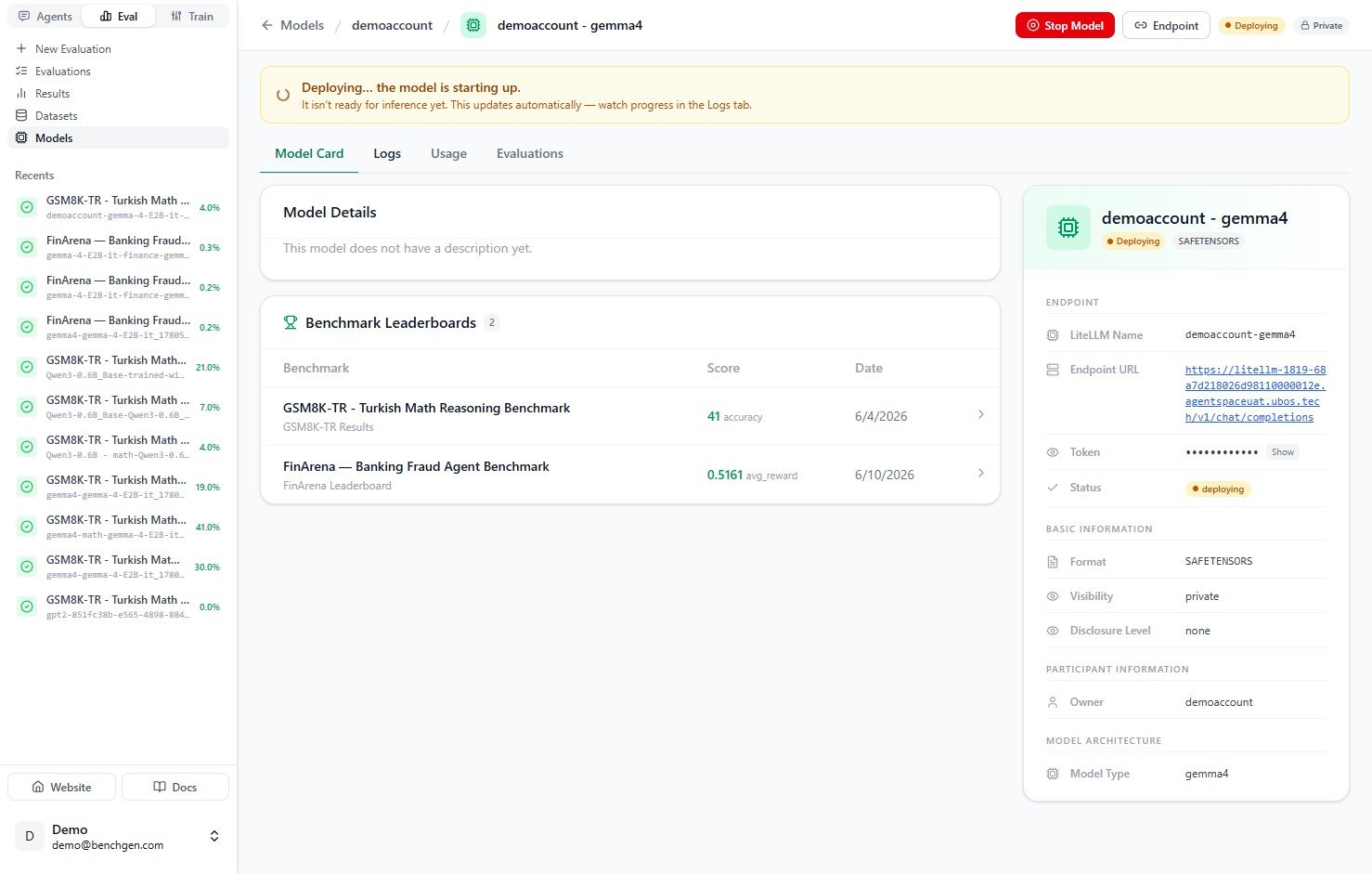Click the eye icon next to Token
The width and height of the screenshot is (1372, 874).
[1053, 452]
